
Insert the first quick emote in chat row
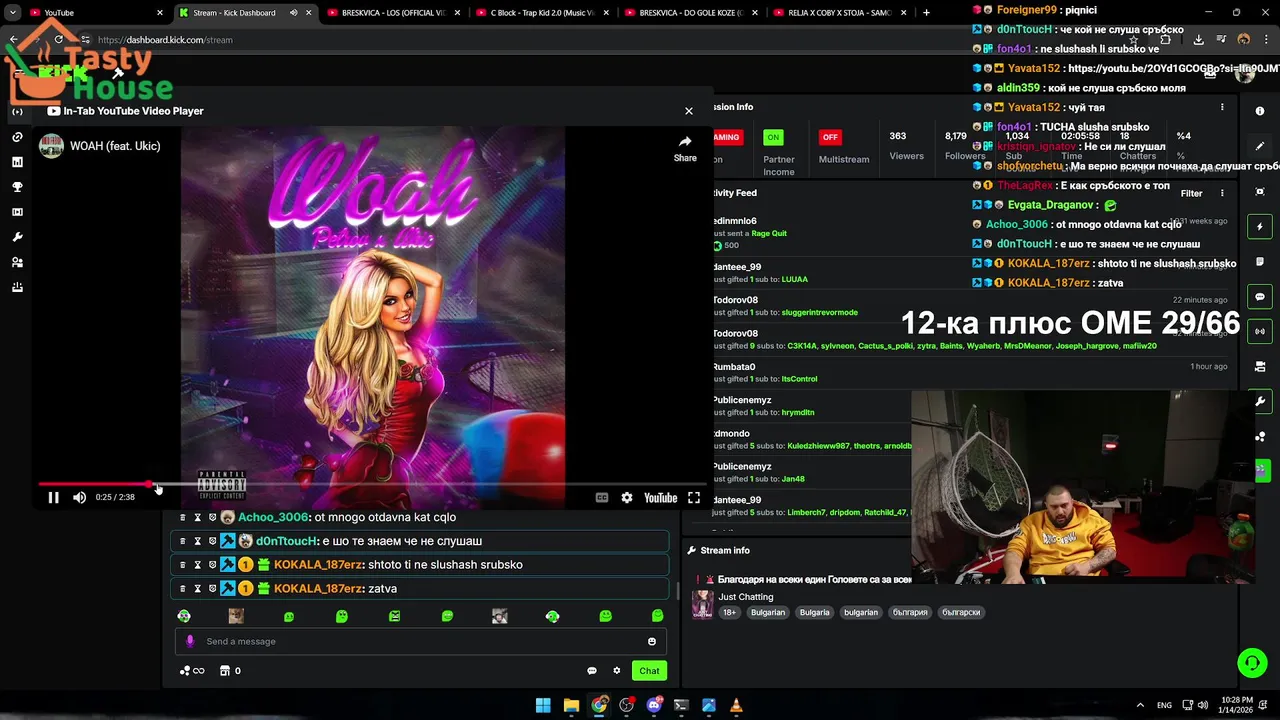184,616
